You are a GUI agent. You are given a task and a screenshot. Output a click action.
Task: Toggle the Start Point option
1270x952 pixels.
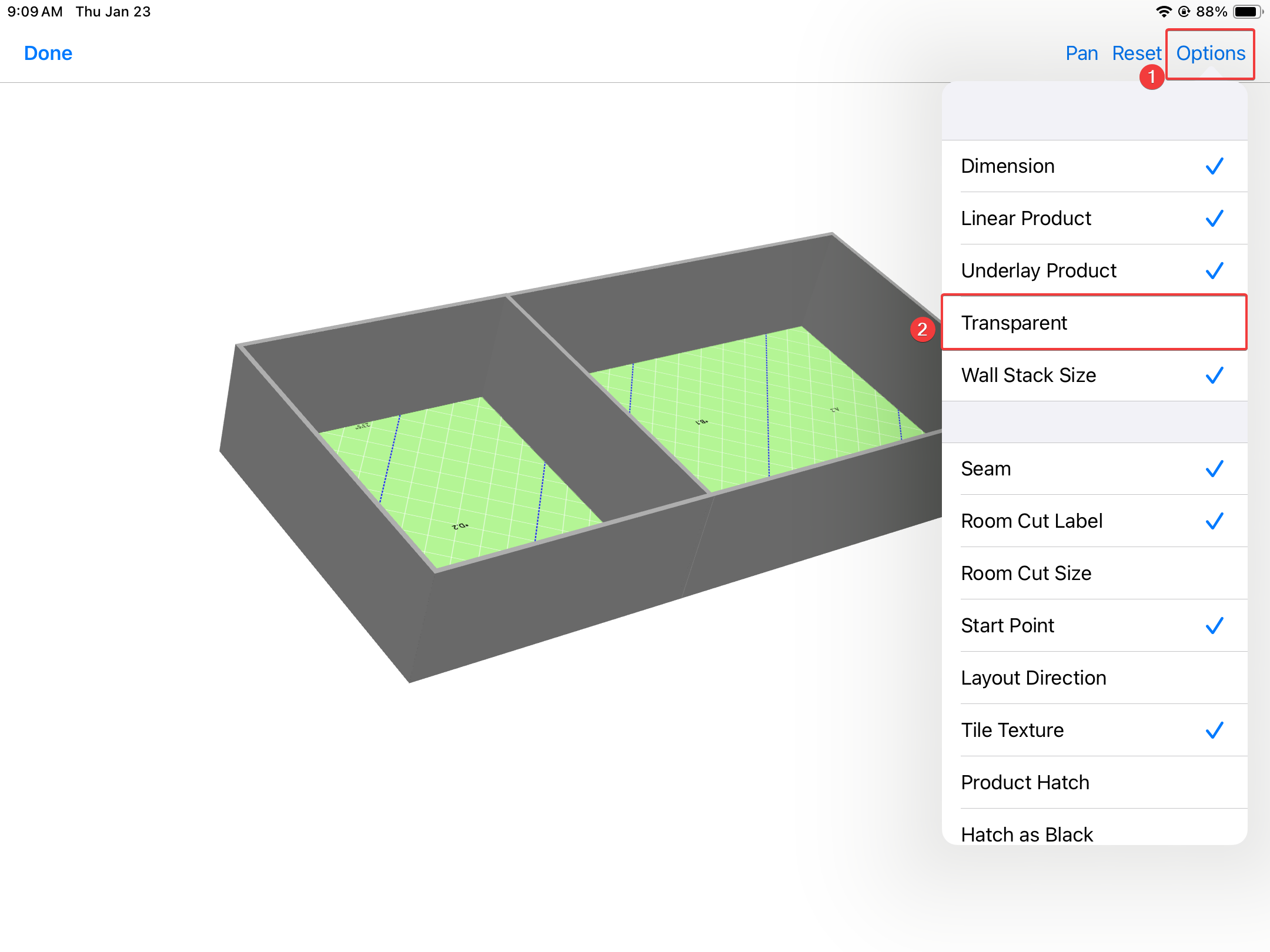point(1094,626)
